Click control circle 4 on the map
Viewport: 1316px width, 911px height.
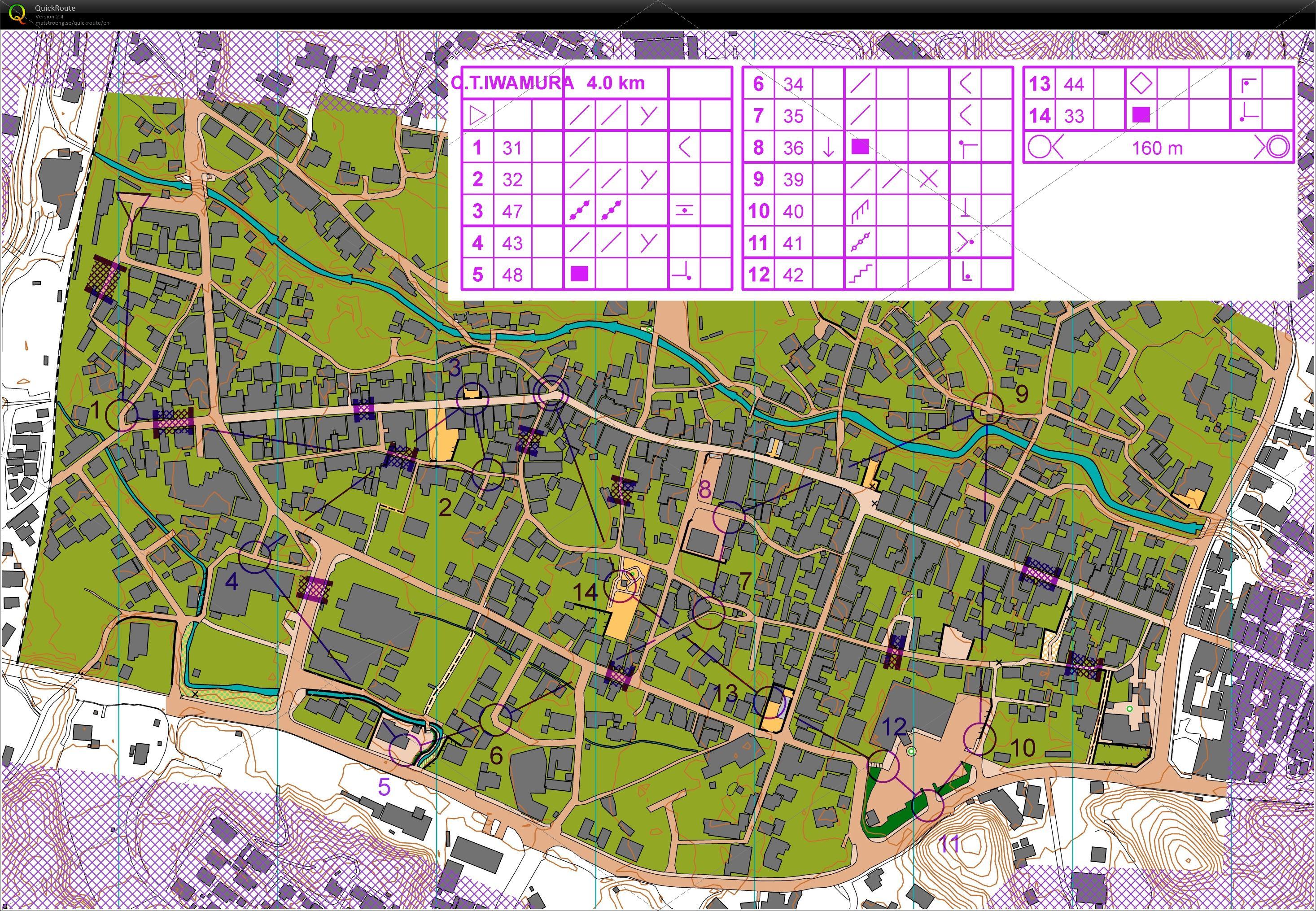[255, 557]
